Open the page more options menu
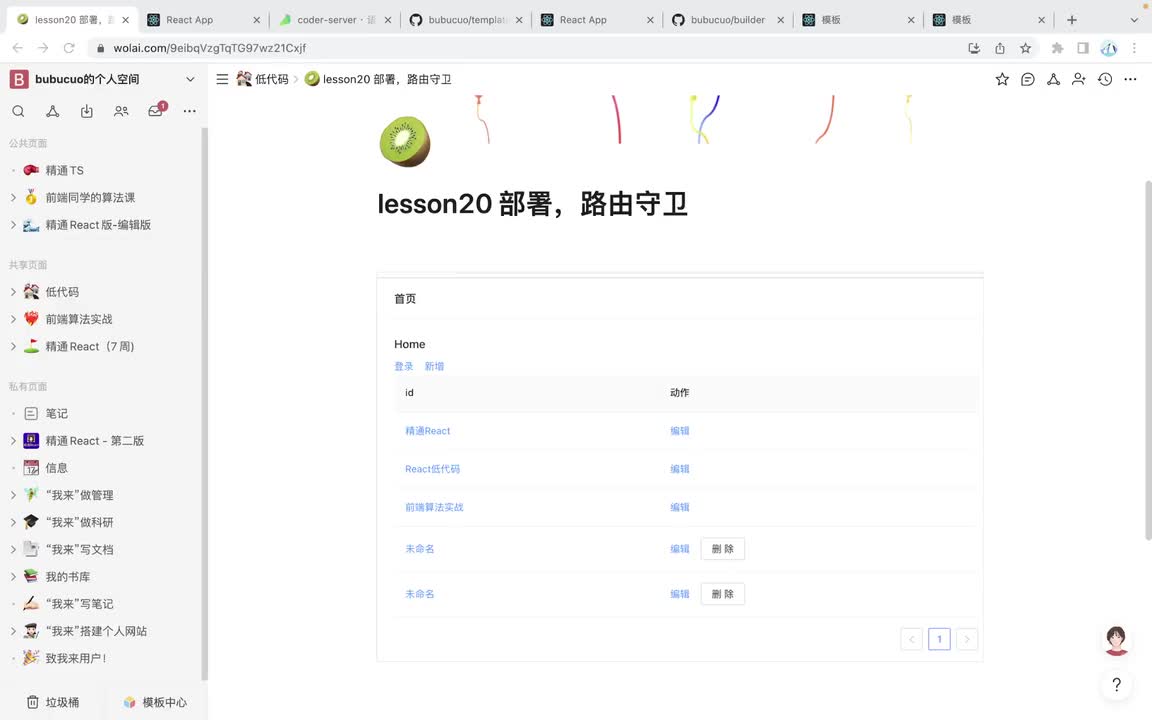Image resolution: width=1152 pixels, height=720 pixels. coord(1130,79)
